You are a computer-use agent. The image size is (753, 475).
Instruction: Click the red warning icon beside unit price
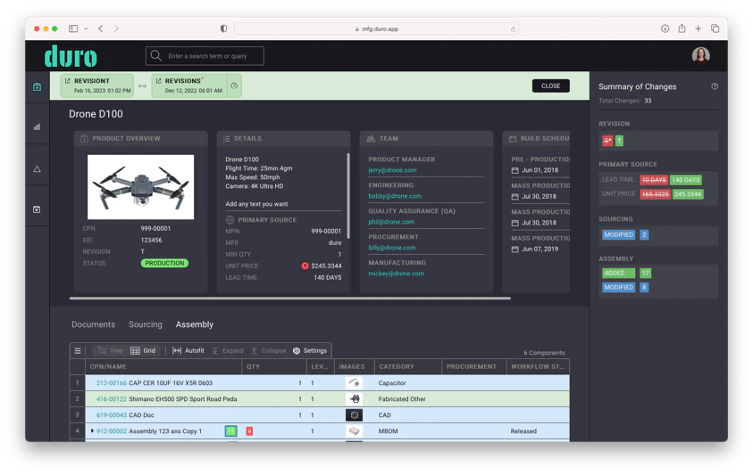coord(304,266)
